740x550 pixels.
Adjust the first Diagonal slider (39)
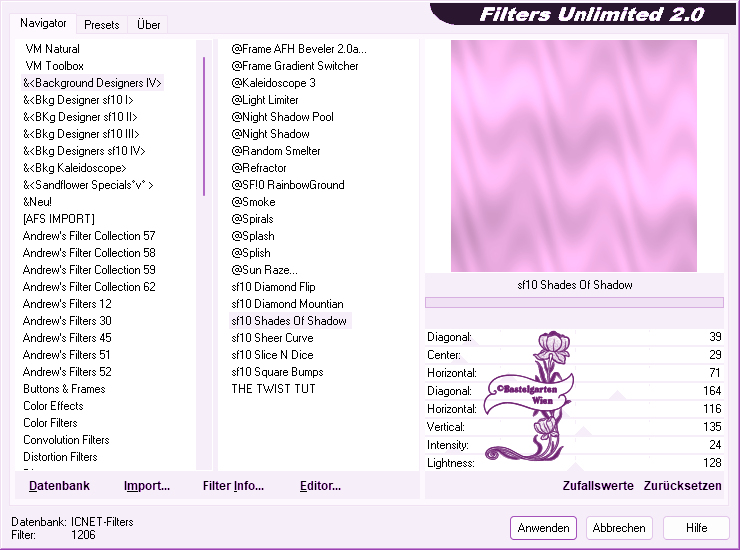tap(574, 337)
